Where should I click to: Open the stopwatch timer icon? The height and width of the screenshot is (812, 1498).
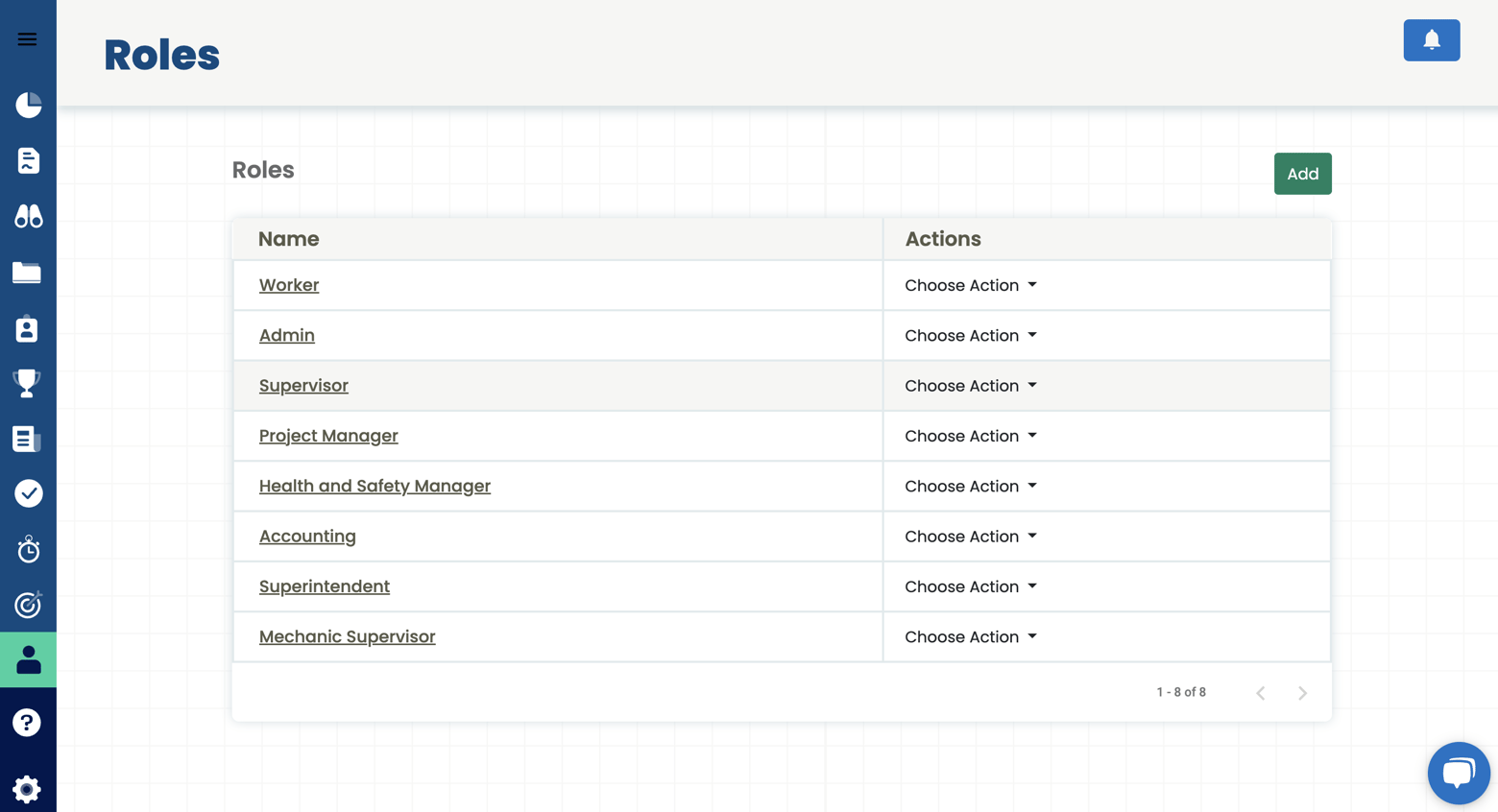(x=28, y=549)
